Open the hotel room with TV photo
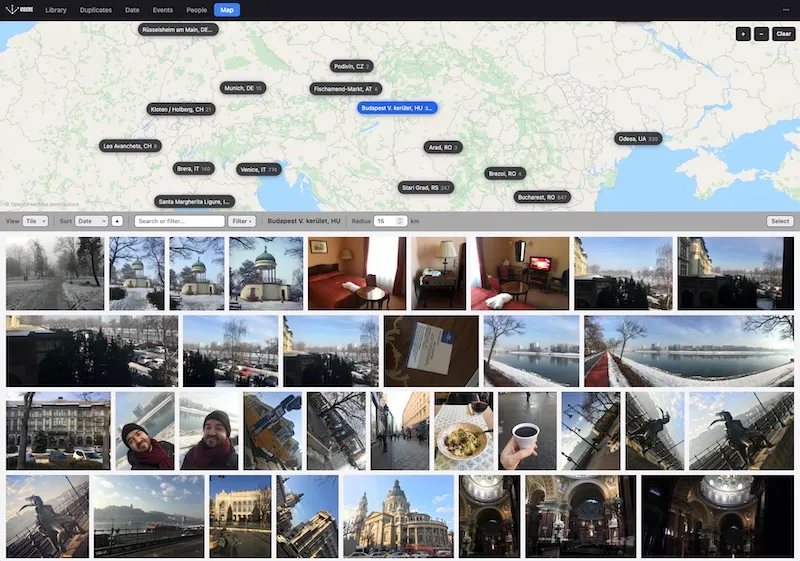The width and height of the screenshot is (800, 561). (520, 273)
